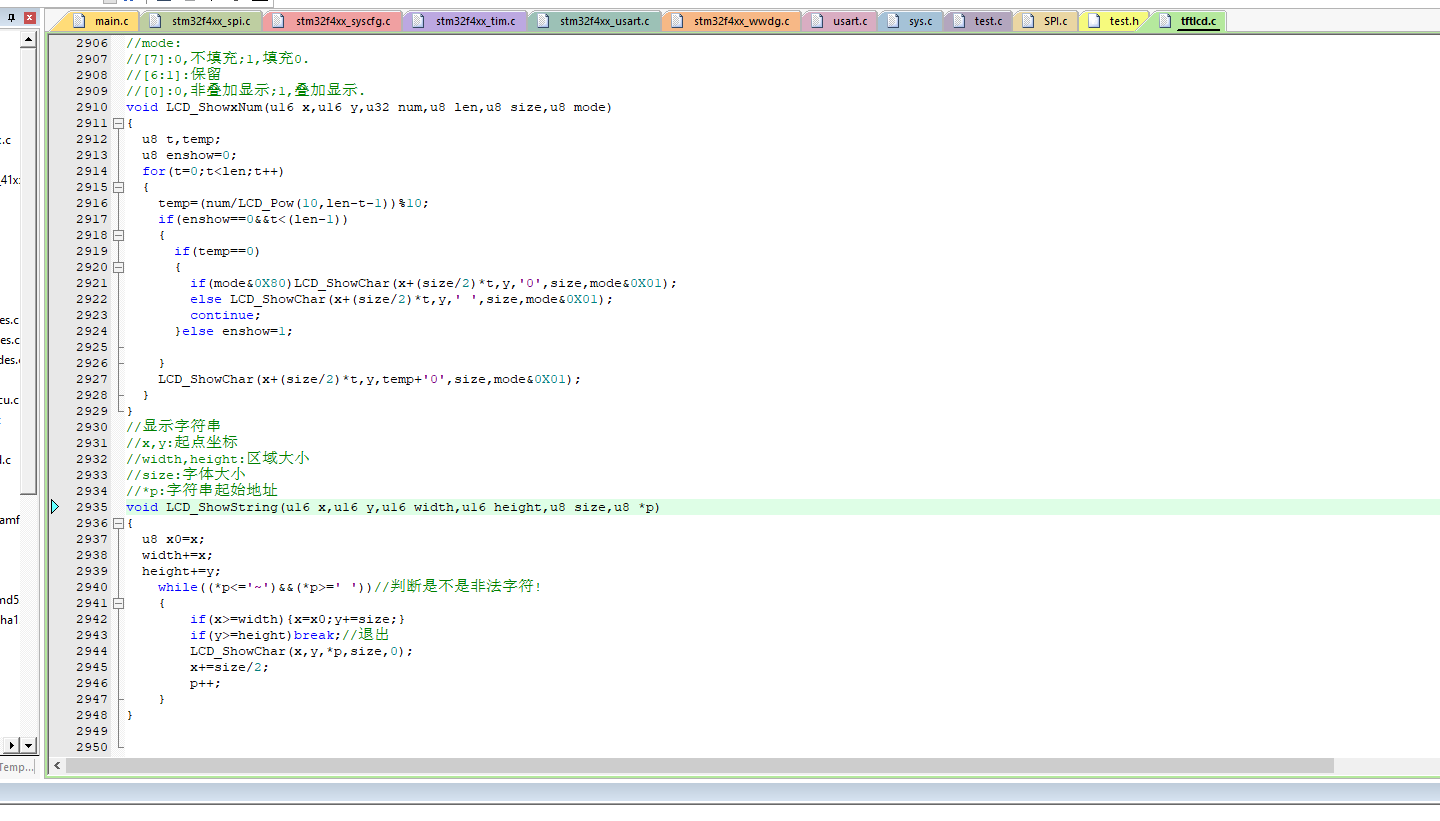Click the "width+=x;" line
Screen dimensions: 1440x821
click(x=177, y=555)
